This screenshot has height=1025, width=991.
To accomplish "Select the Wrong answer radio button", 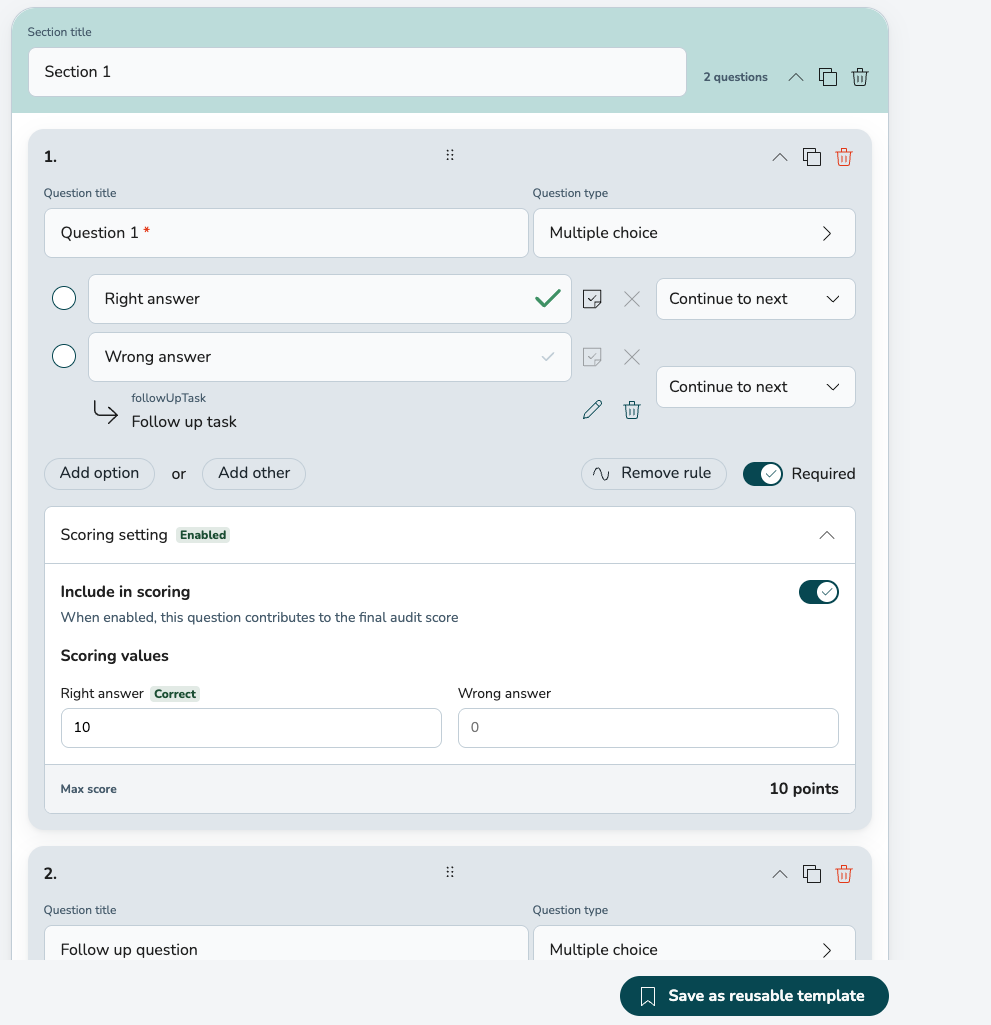I will [x=64, y=356].
